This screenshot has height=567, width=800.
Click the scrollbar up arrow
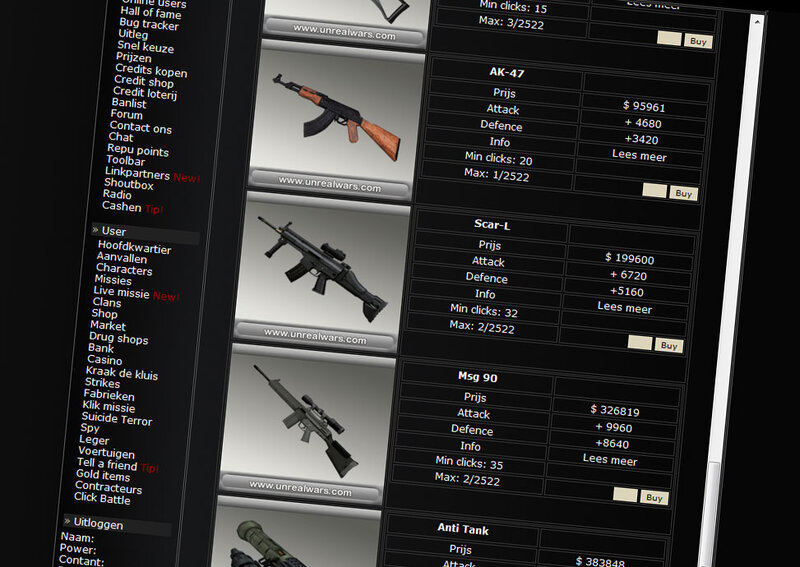point(758,22)
